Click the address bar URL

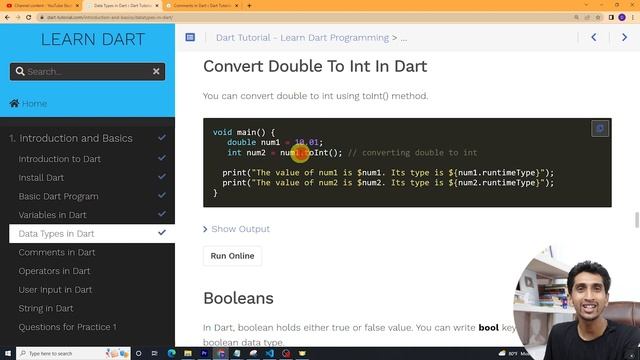click(109, 18)
